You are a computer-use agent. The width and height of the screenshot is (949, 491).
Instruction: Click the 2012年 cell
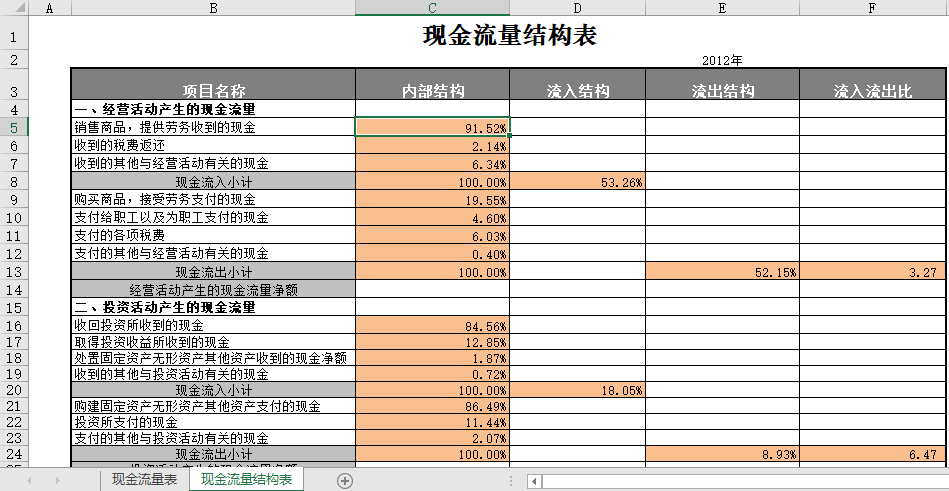pos(722,61)
